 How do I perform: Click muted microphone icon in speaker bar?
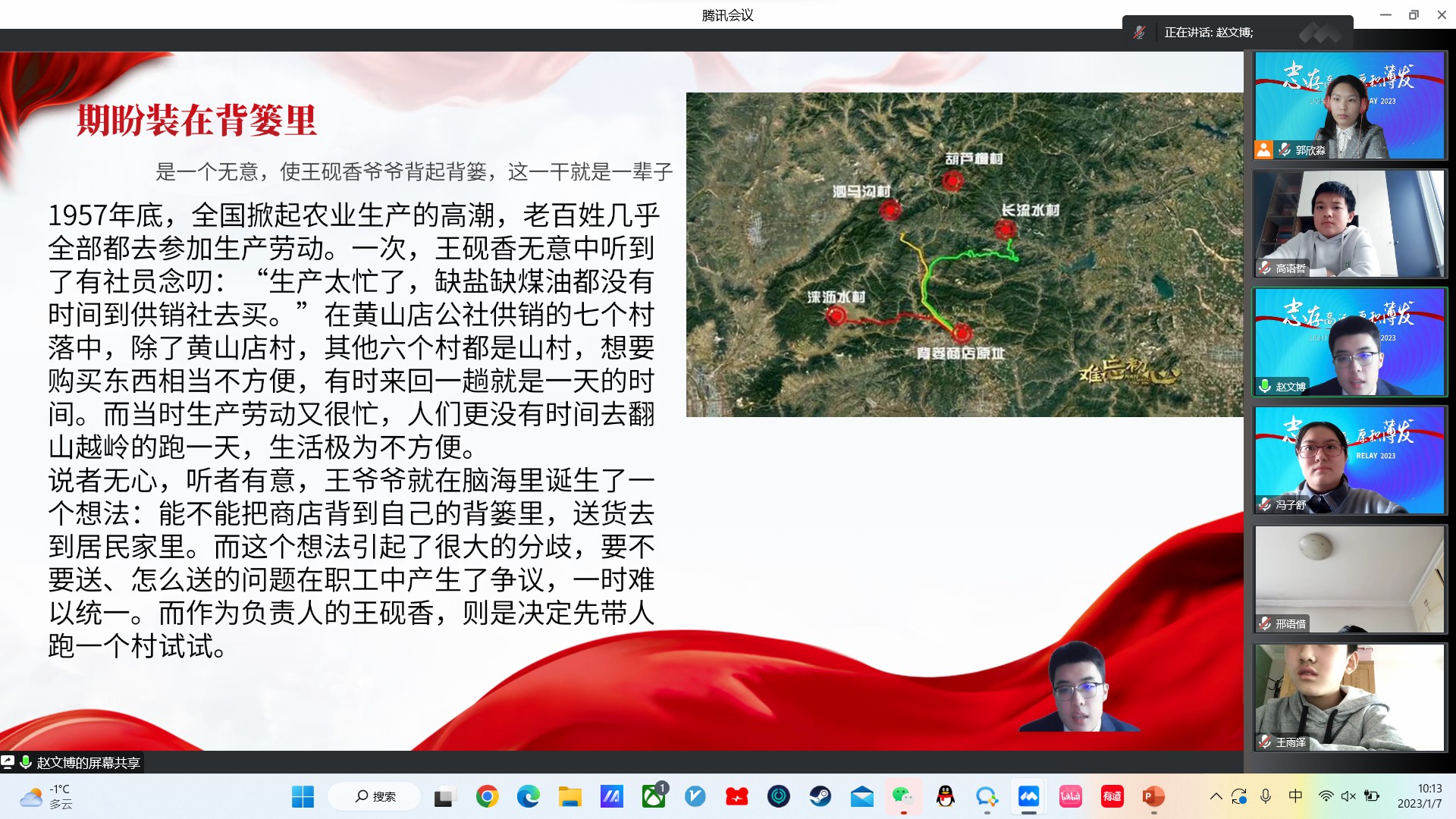(x=1139, y=33)
